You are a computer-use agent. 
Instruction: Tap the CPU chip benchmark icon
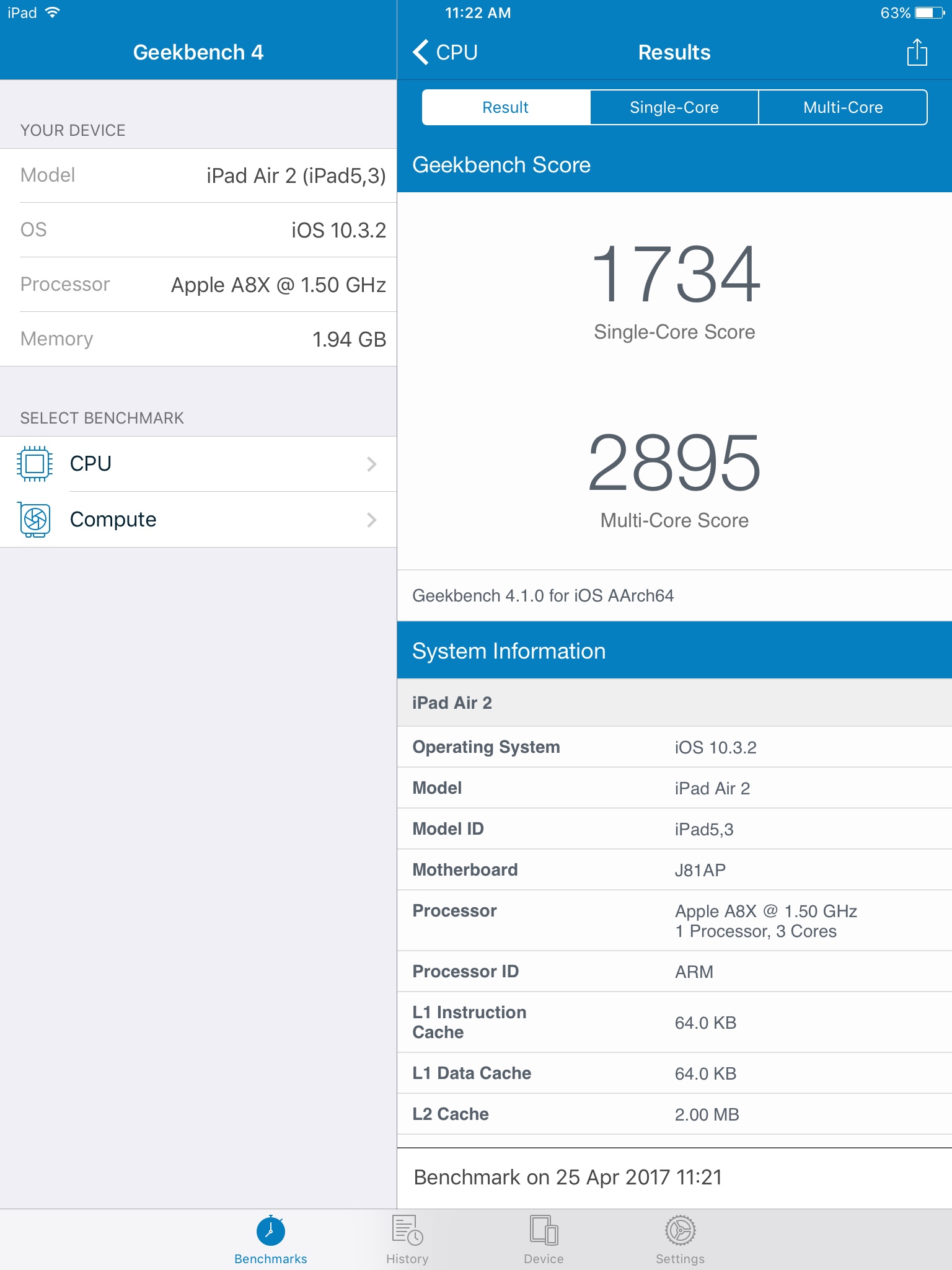tap(35, 464)
